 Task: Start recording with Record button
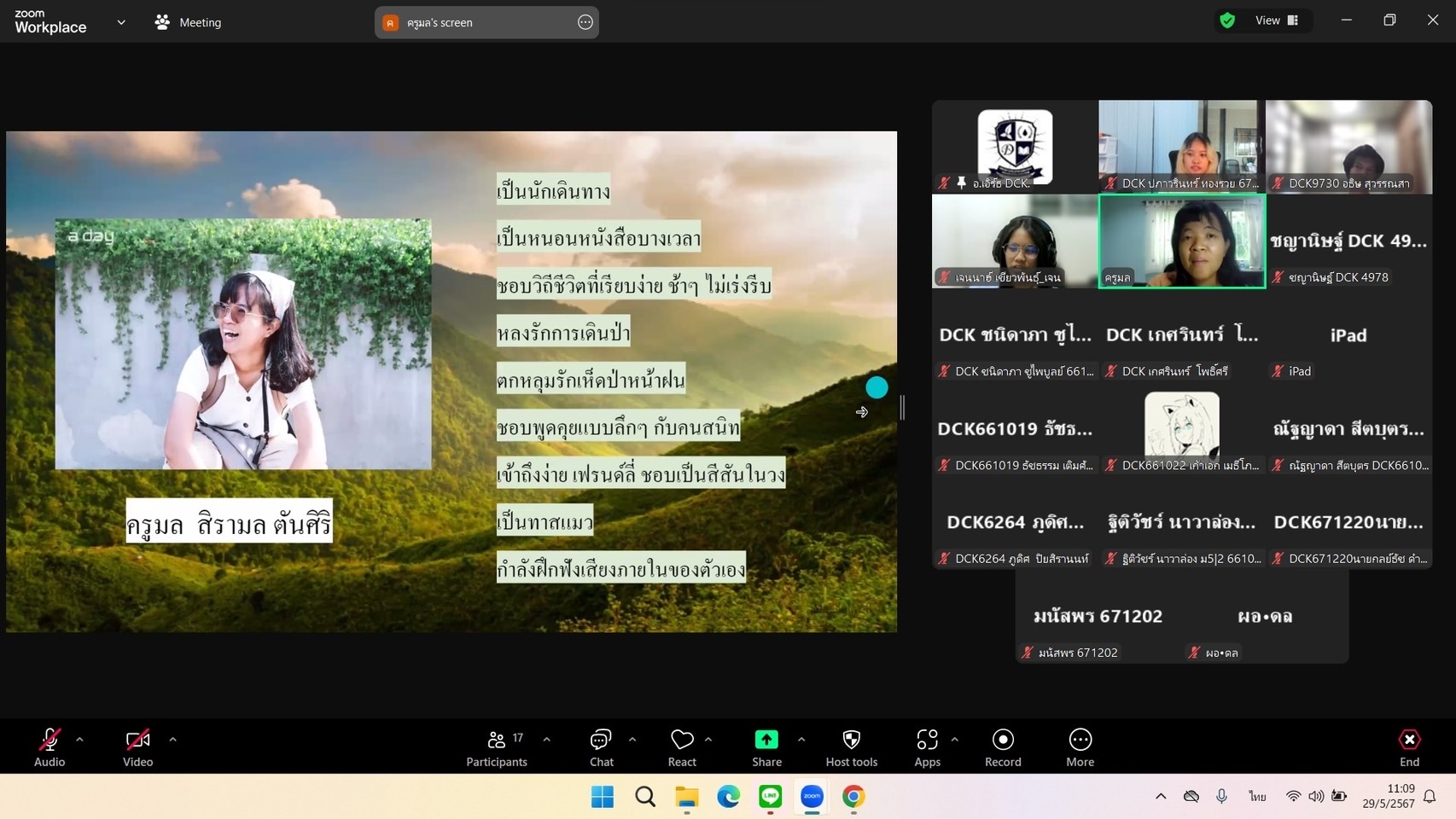(x=1003, y=746)
